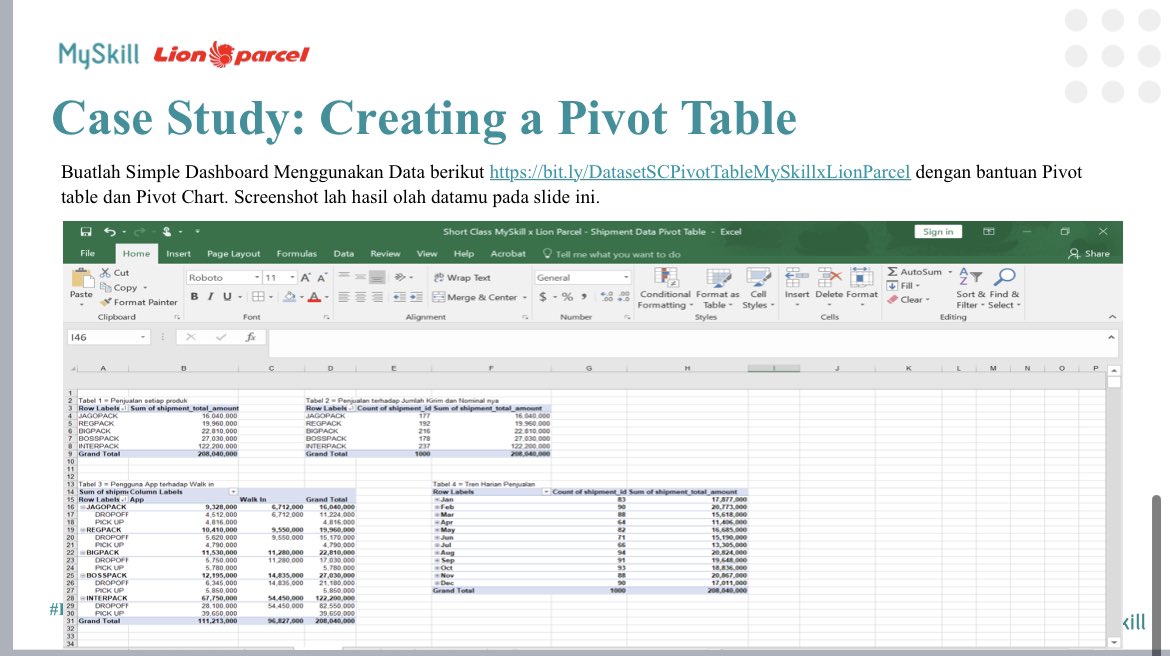Viewport: 1170px width, 656px height.
Task: Click the Sign in button
Action: click(x=938, y=231)
